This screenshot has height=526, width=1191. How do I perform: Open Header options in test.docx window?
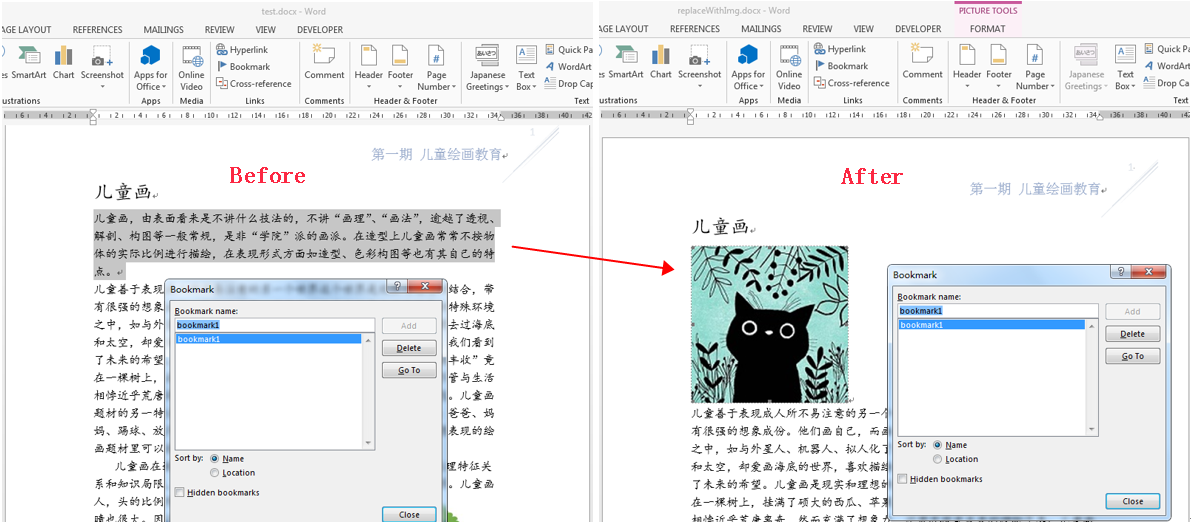coord(368,67)
